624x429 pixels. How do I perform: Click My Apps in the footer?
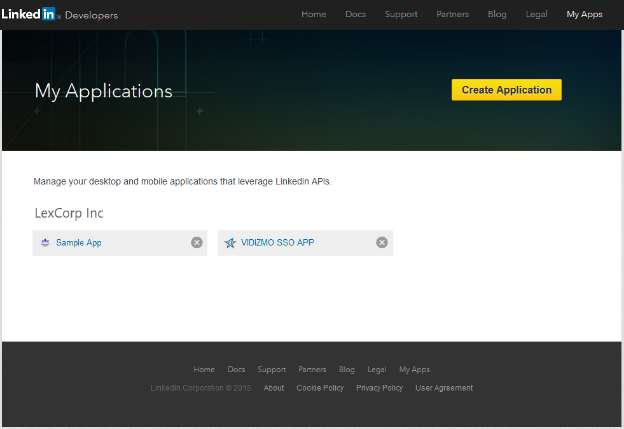click(414, 370)
